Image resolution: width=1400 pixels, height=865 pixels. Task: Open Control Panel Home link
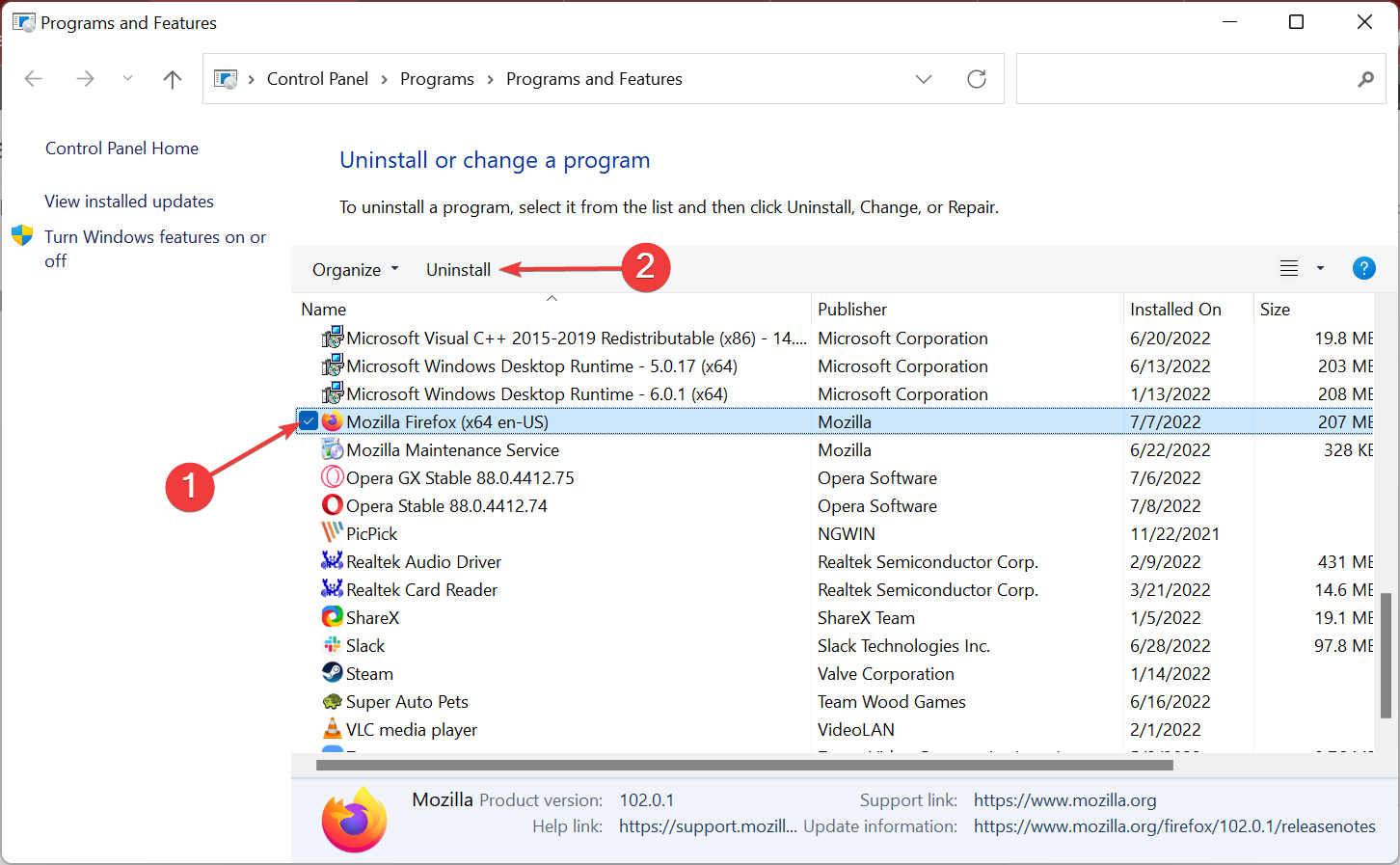pyautogui.click(x=121, y=149)
